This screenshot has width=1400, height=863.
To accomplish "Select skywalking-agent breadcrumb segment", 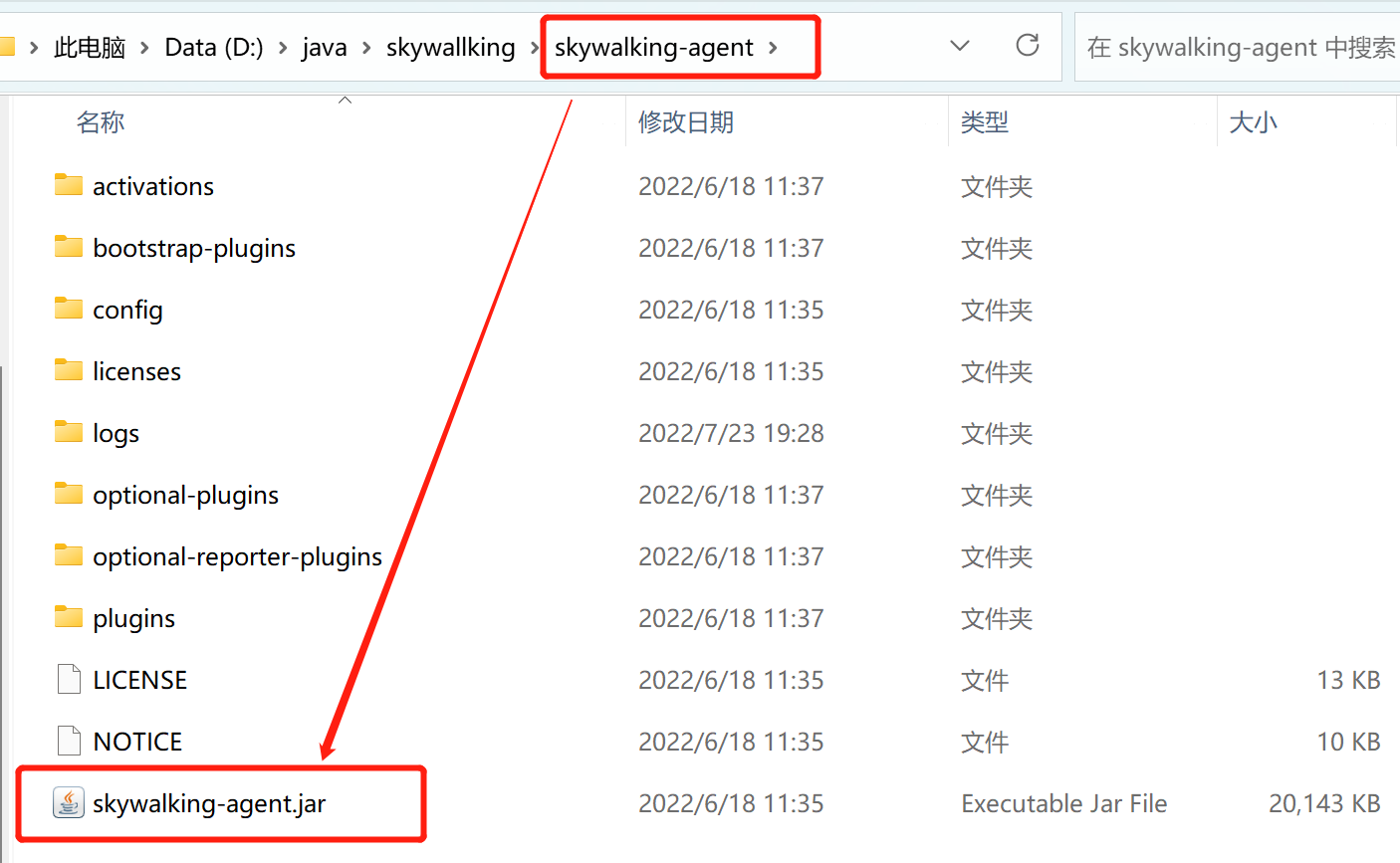I will (654, 47).
